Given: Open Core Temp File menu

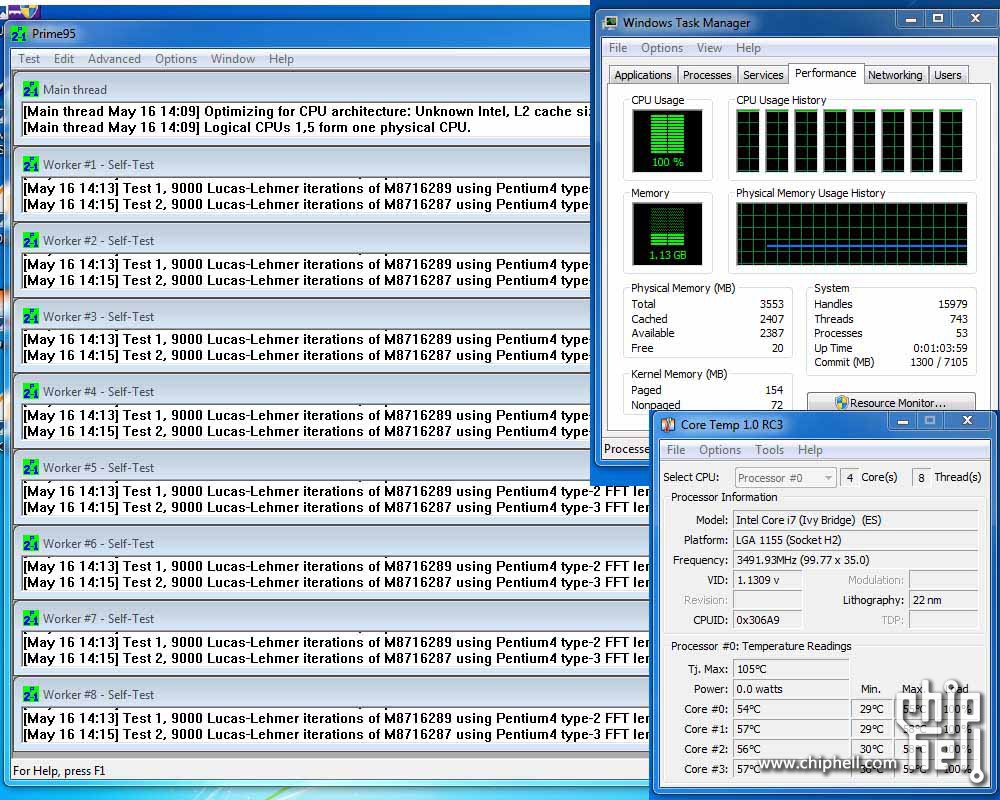Looking at the screenshot, I should point(675,450).
